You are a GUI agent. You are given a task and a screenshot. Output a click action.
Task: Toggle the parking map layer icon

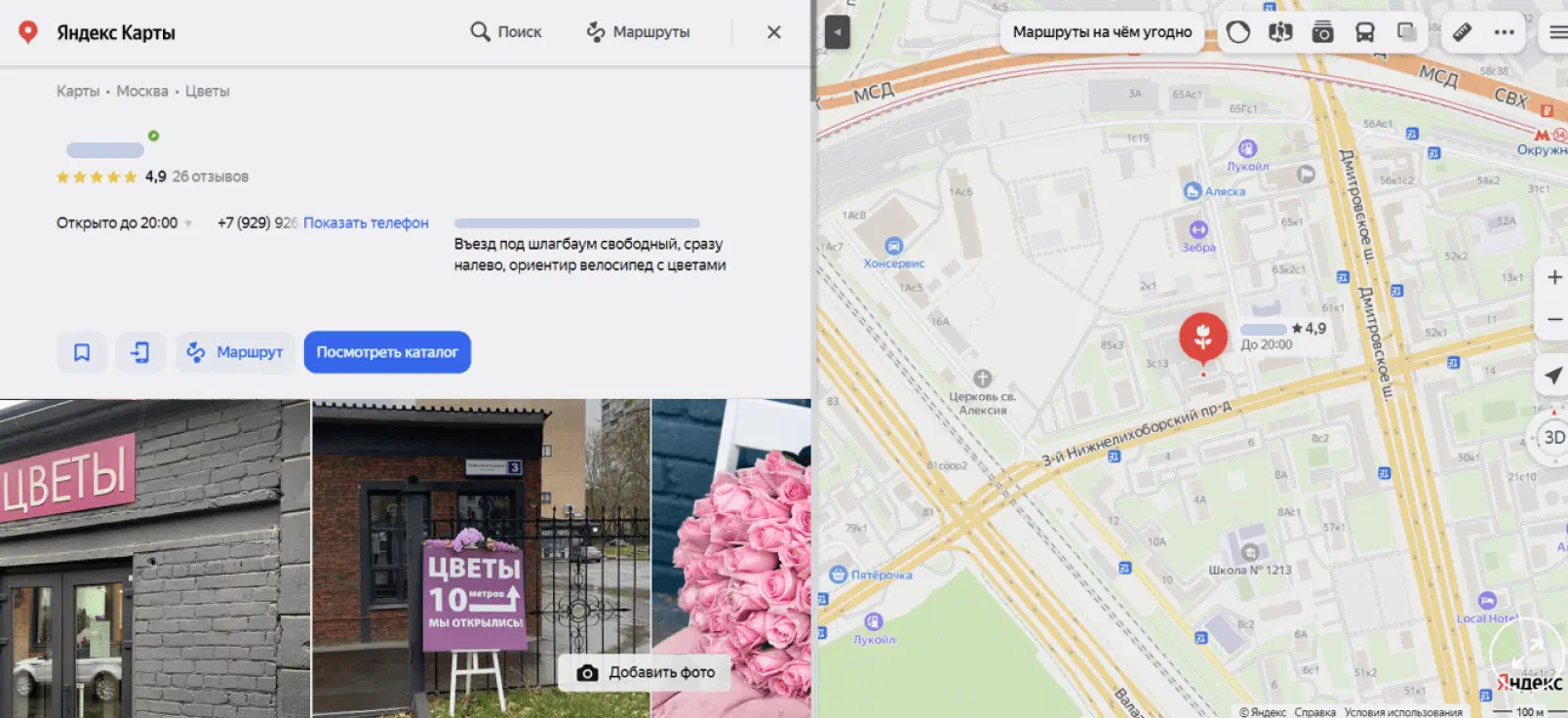click(1280, 32)
